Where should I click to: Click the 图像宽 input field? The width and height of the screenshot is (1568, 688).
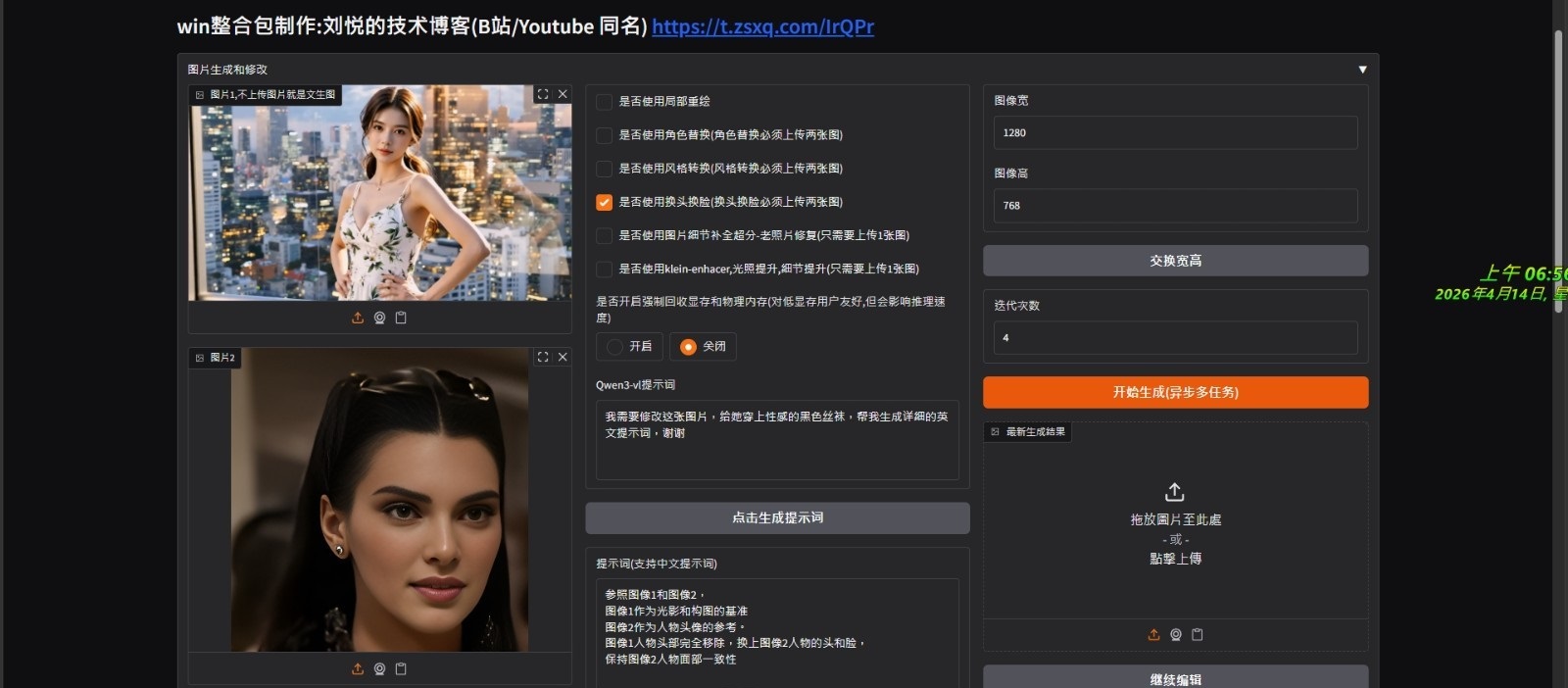pos(1175,132)
